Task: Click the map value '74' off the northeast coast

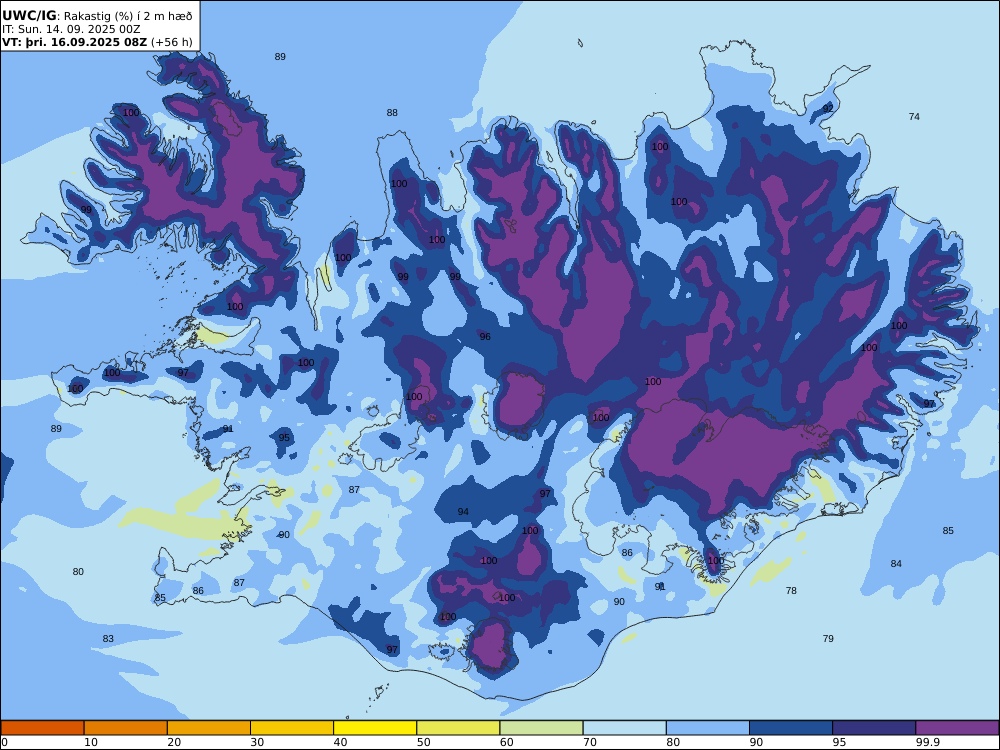Action: (x=914, y=117)
